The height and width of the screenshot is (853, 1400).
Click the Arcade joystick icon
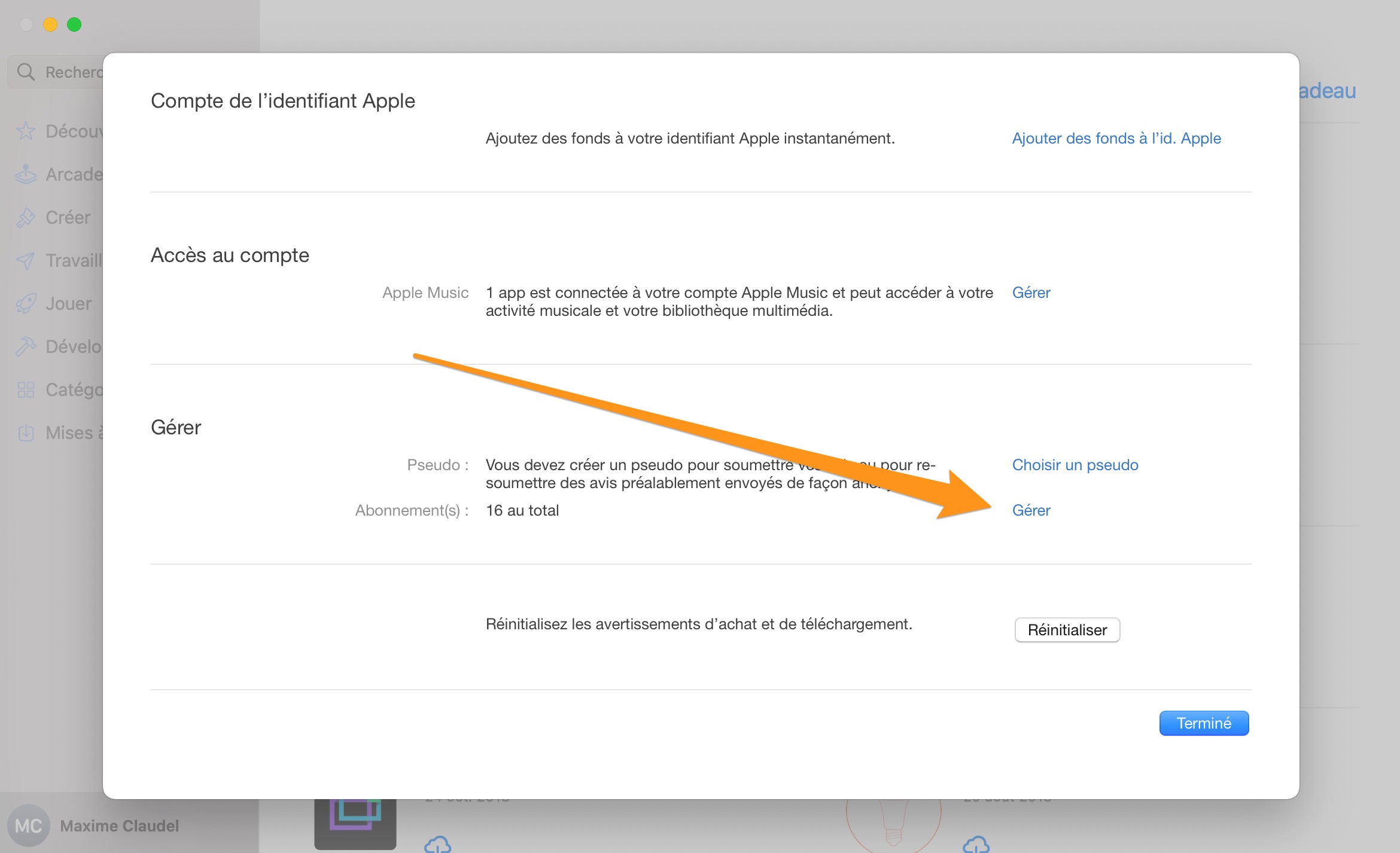(26, 174)
